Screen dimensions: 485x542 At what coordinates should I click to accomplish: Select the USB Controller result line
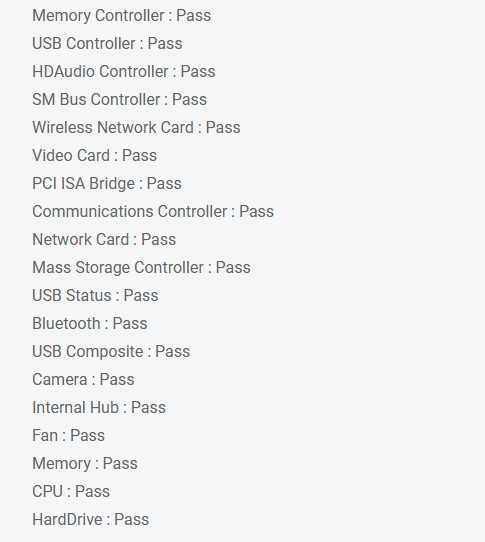click(107, 44)
